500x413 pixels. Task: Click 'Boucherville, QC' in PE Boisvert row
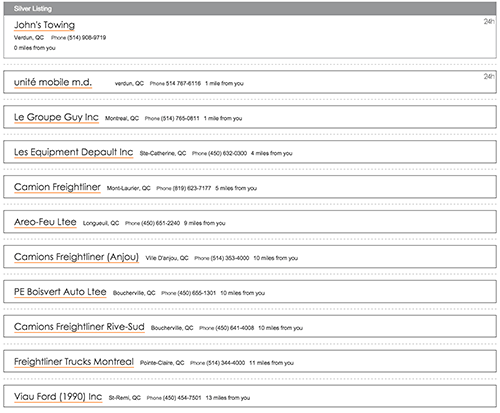coord(134,293)
